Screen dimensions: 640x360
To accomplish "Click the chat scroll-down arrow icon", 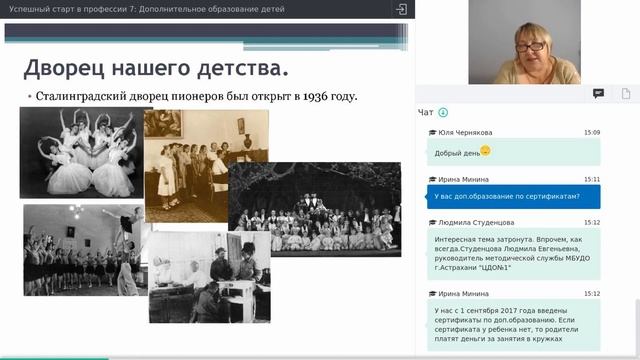I will click(443, 112).
